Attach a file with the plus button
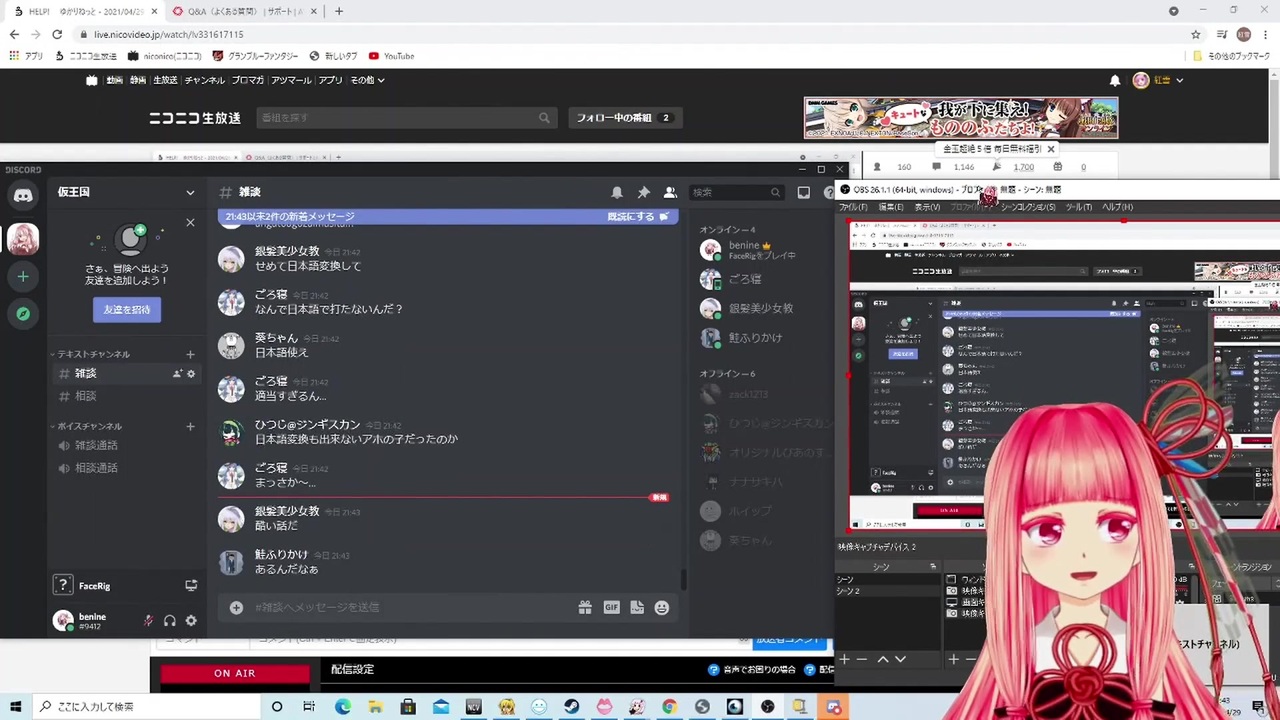This screenshot has height=720, width=1280. pos(236,607)
